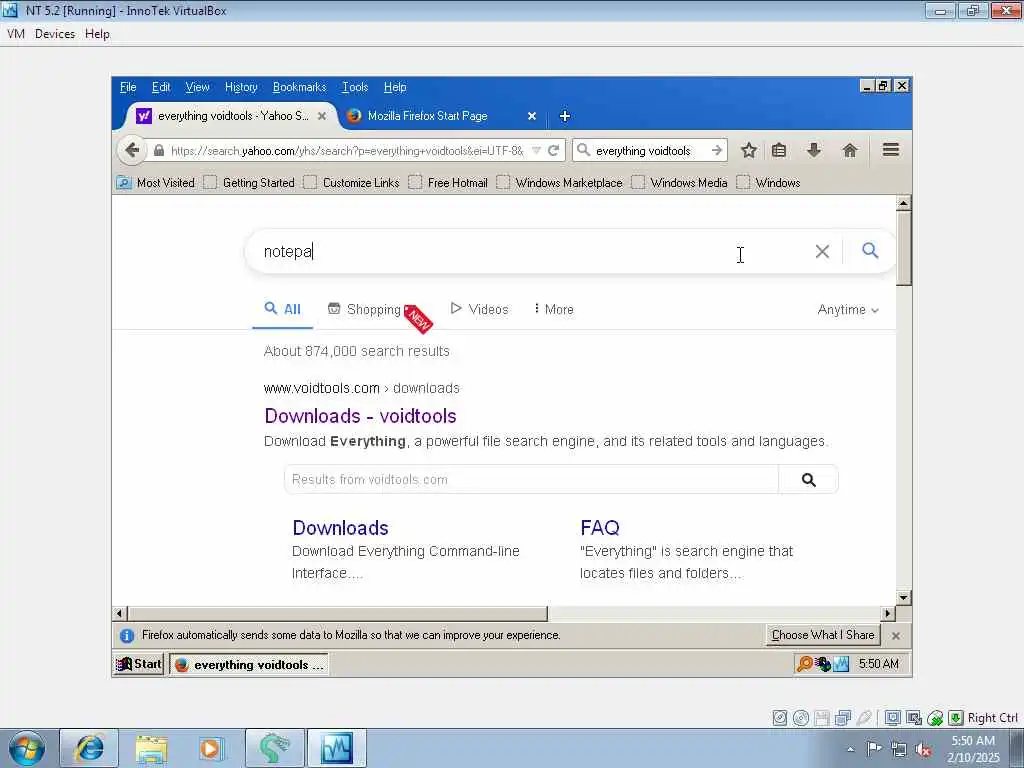Open Internet Explorer from host taskbar
The width and height of the screenshot is (1024, 768).
click(x=89, y=748)
